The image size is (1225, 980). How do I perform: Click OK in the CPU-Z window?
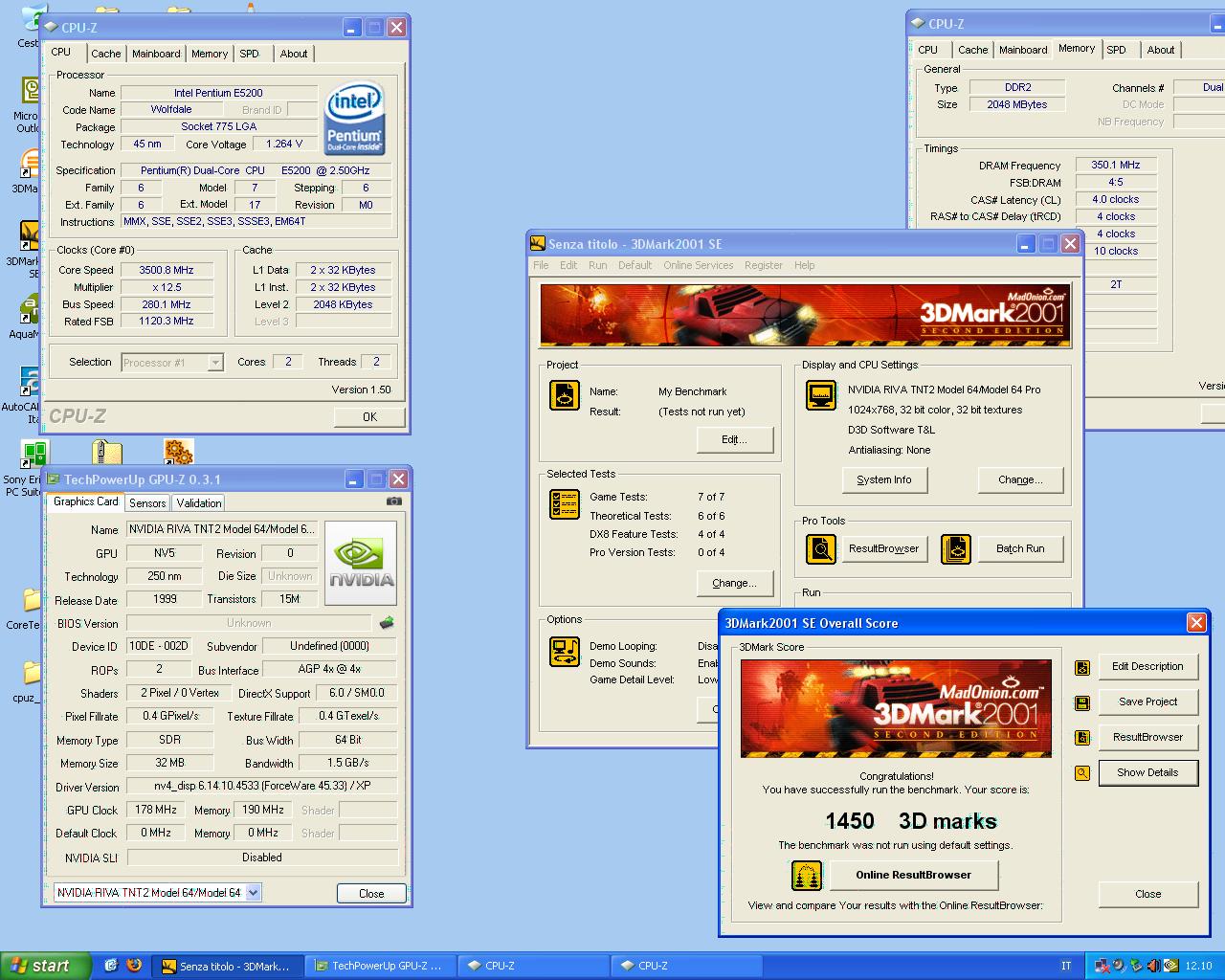click(x=370, y=417)
